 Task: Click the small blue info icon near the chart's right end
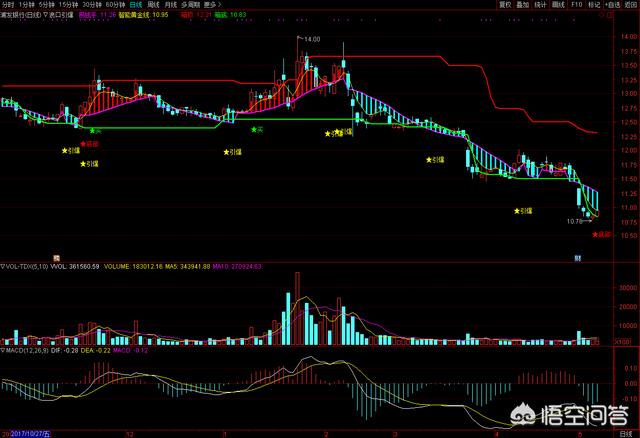(x=578, y=258)
